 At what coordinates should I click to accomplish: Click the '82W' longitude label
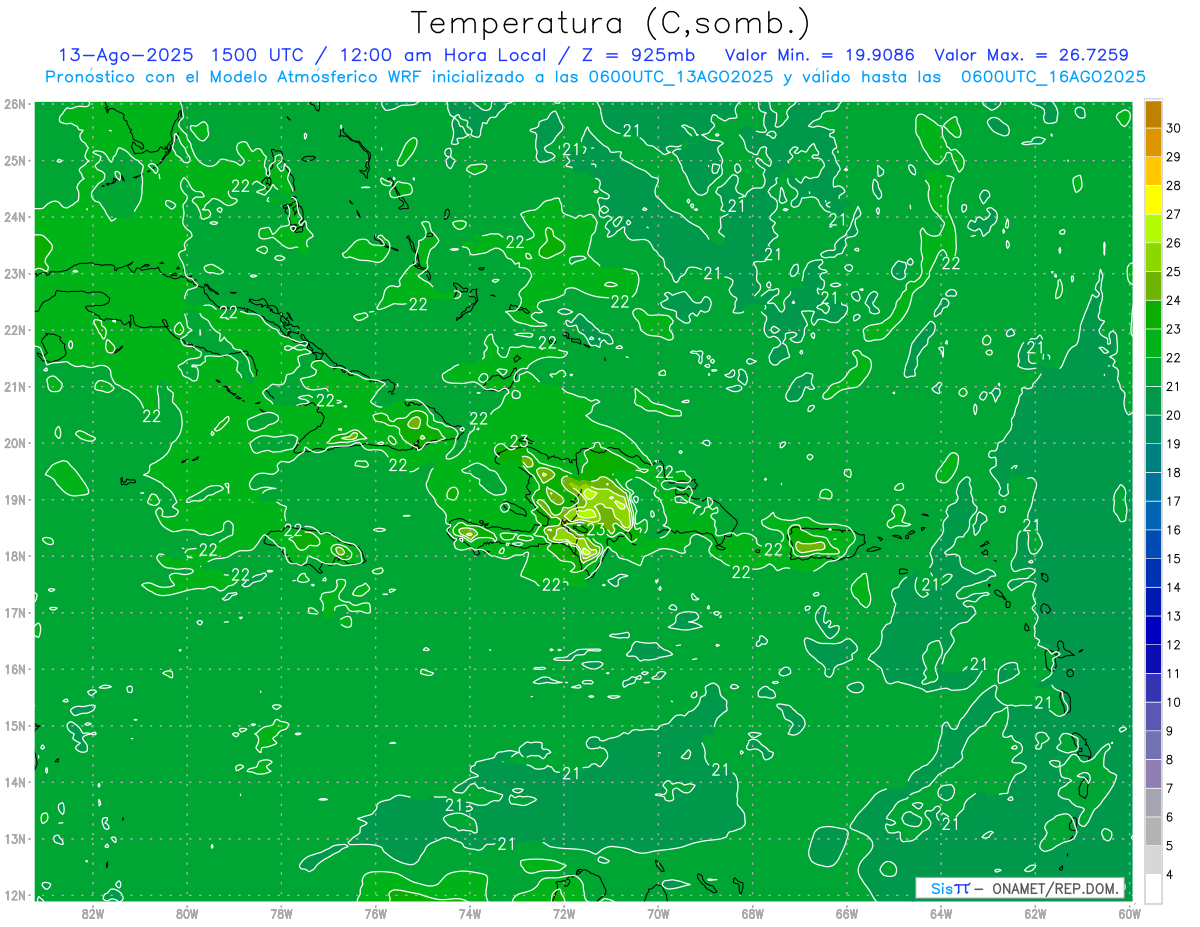point(92,913)
